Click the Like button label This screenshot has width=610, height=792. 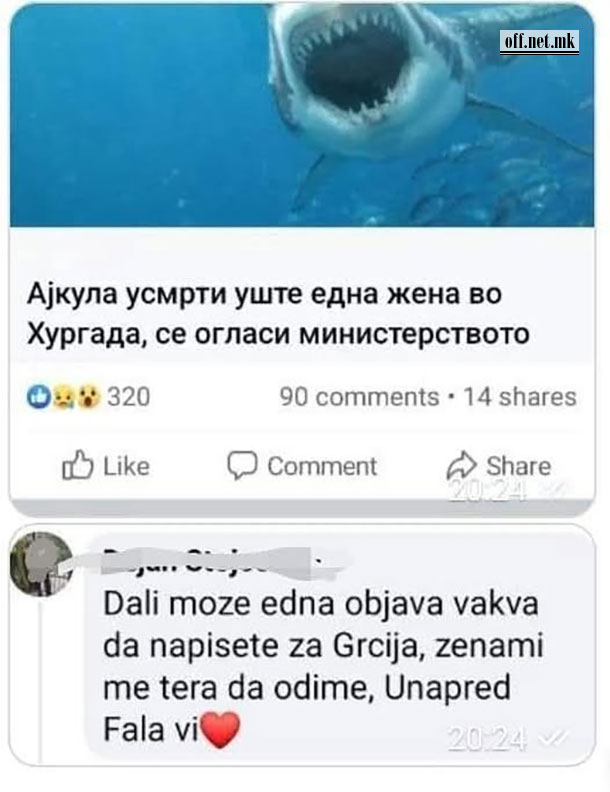(127, 466)
